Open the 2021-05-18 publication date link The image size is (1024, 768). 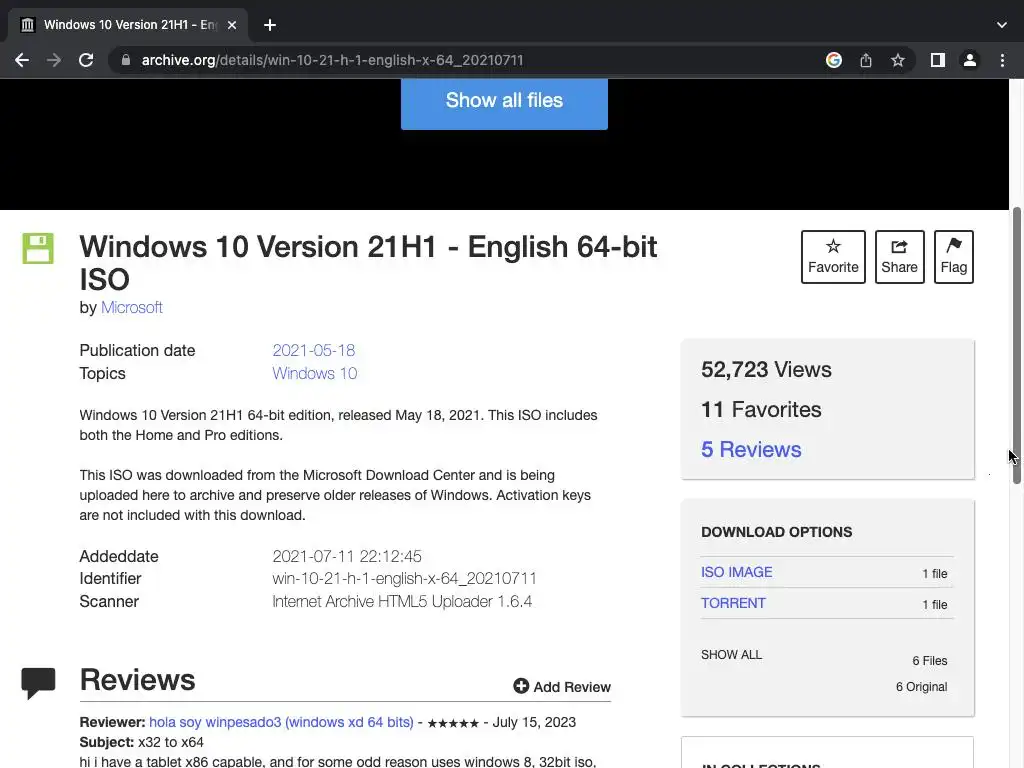click(x=313, y=350)
